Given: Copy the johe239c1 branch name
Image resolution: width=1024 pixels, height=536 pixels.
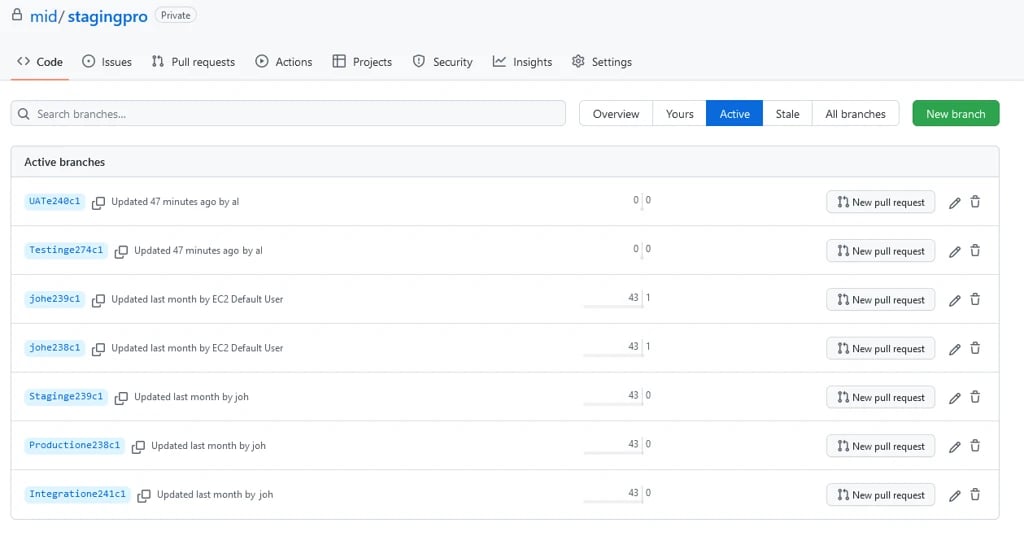Looking at the screenshot, I should click(98, 300).
